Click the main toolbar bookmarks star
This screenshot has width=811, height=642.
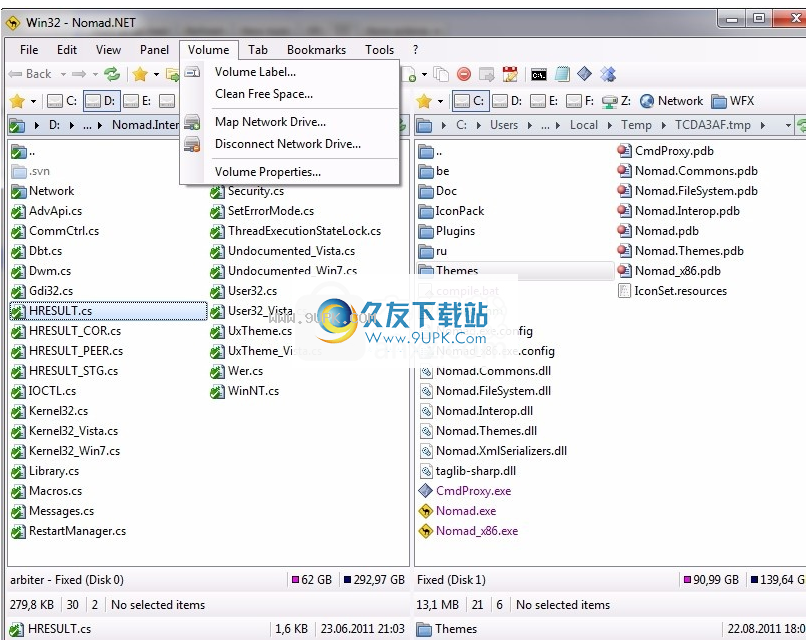[140, 74]
